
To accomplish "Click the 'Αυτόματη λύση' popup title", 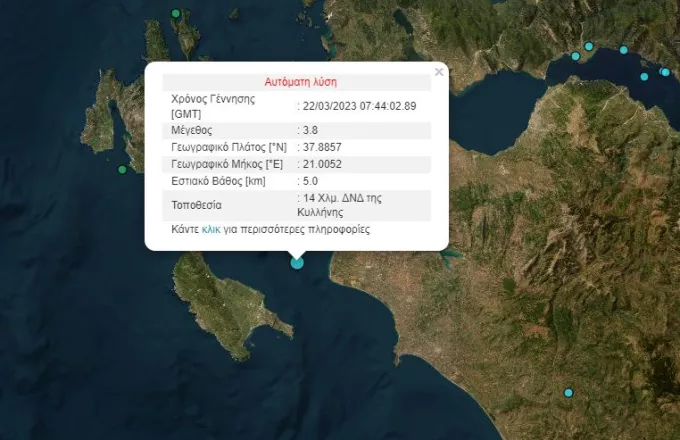I will 307,81.
